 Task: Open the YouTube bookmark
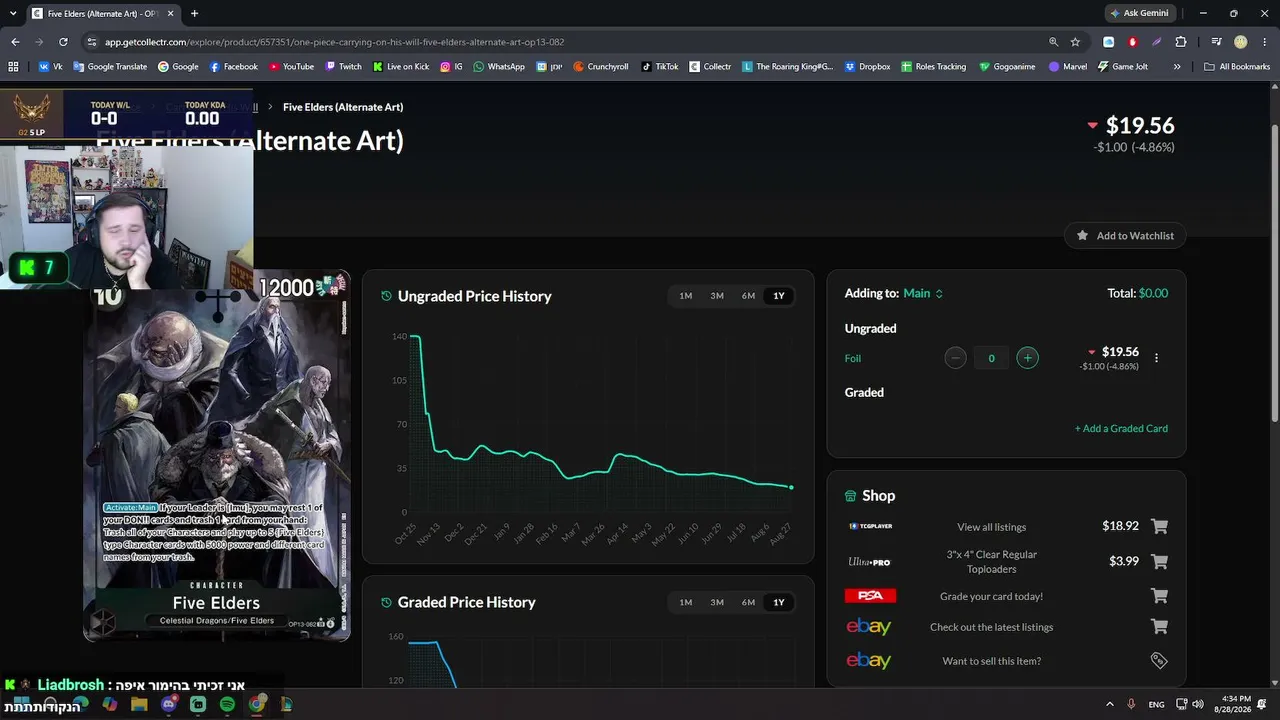[291, 67]
